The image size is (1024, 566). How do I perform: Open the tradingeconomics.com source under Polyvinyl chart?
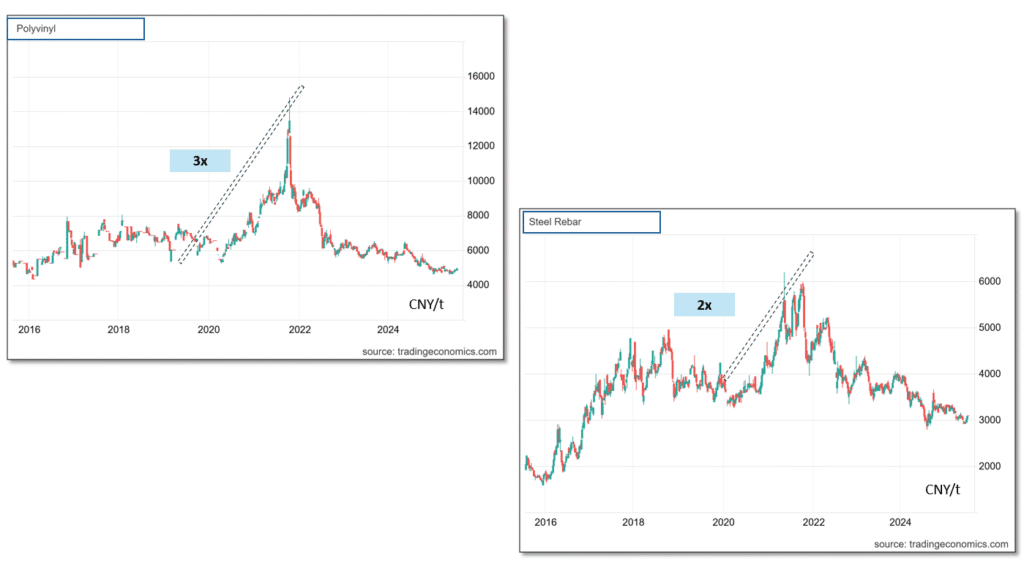click(429, 351)
